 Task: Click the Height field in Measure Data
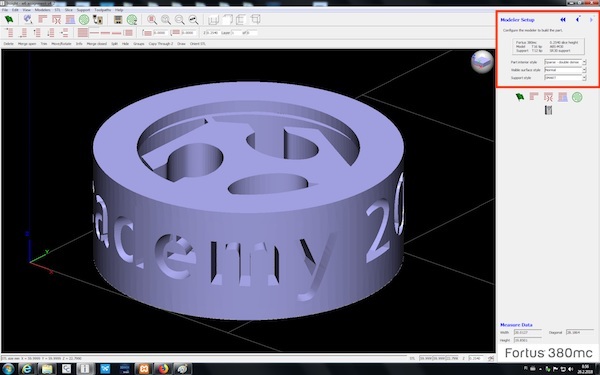(528, 340)
